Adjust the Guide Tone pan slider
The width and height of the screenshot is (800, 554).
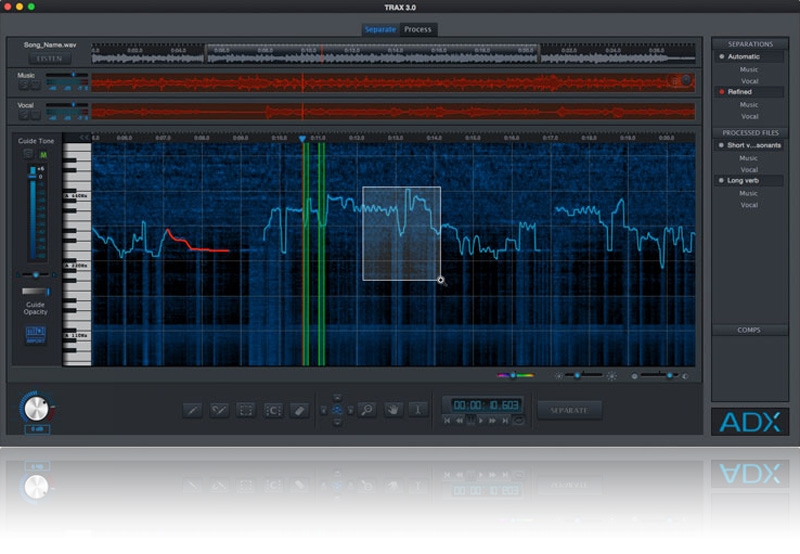pyautogui.click(x=36, y=275)
